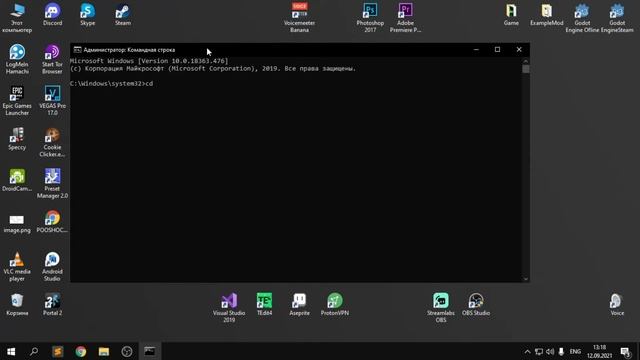
Task: Open network status tray icon
Action: click(x=539, y=351)
